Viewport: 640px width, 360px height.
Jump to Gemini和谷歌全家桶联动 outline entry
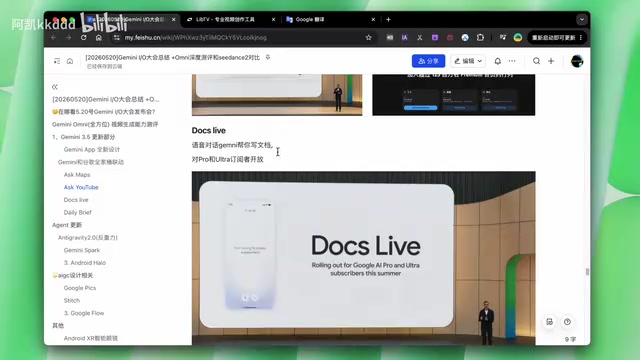tap(91, 162)
